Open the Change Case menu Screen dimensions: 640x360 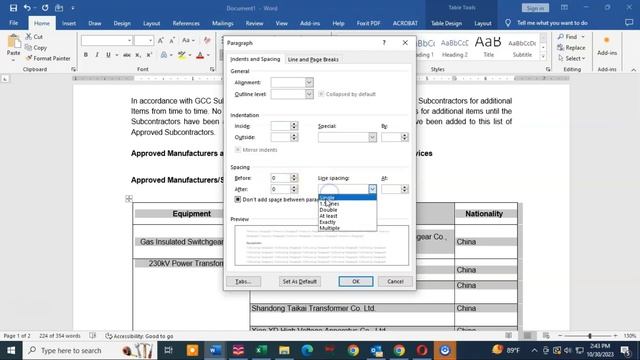(188, 40)
